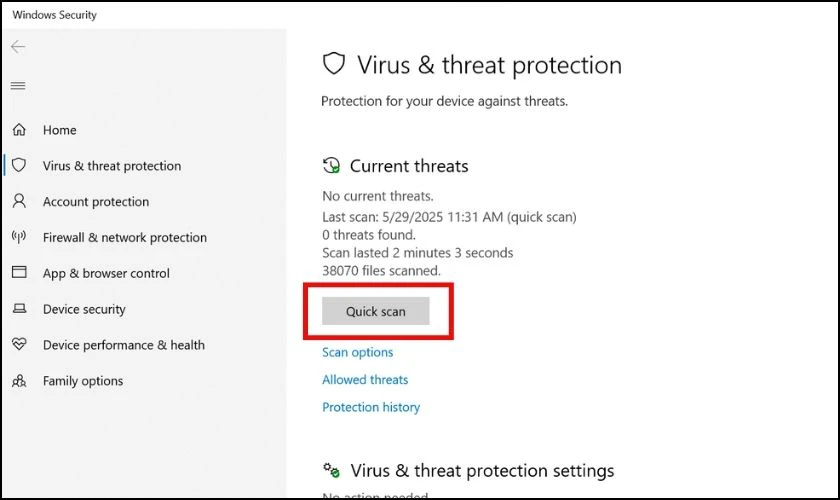The image size is (840, 500).
Task: Select Device performance & health
Action: [x=124, y=345]
